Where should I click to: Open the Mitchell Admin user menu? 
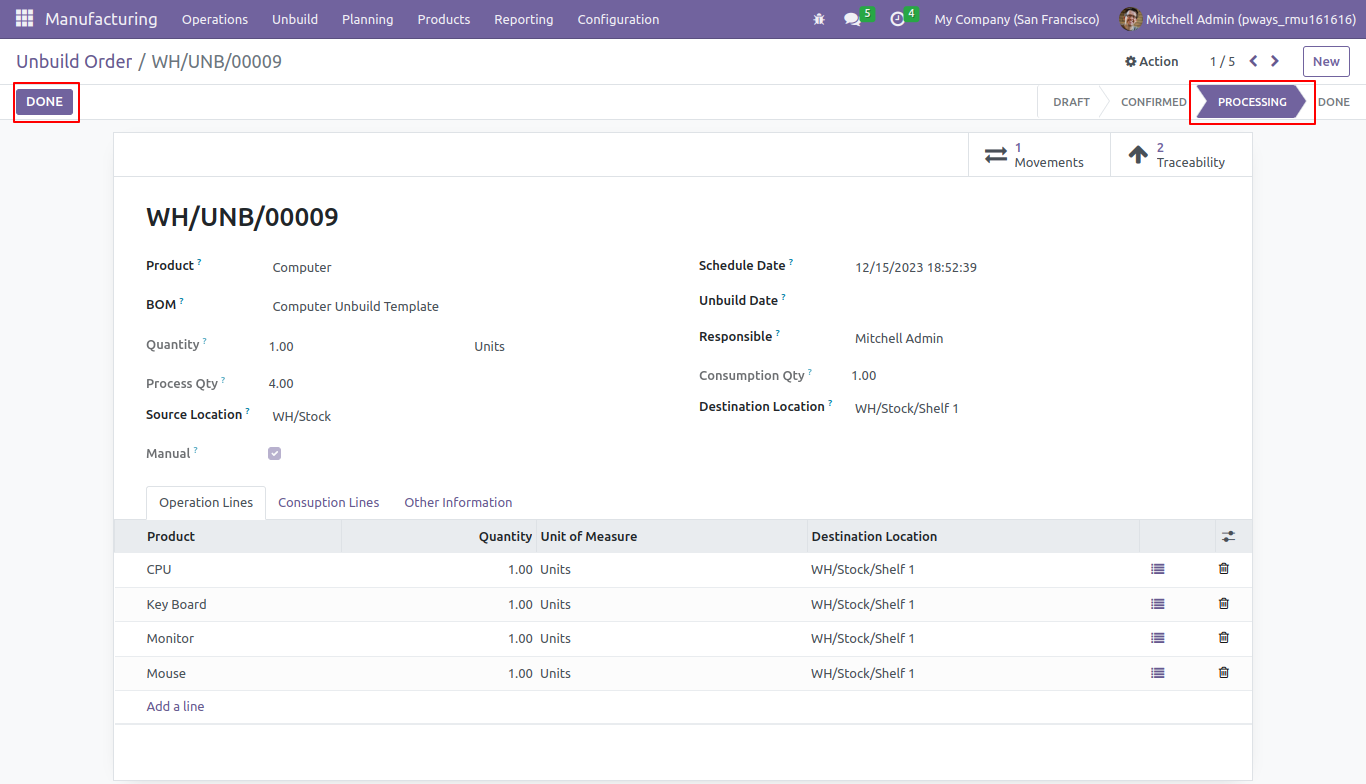tap(1237, 19)
